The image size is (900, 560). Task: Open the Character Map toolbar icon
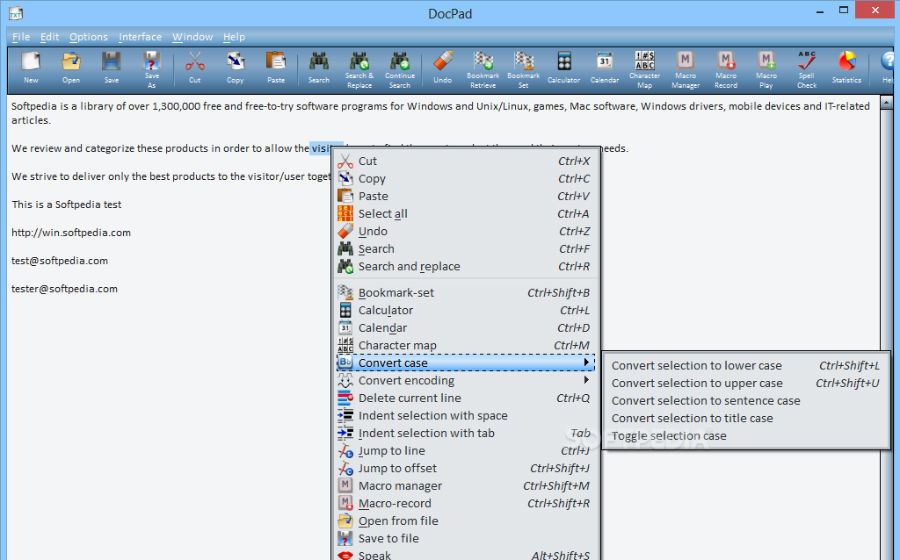click(x=645, y=69)
